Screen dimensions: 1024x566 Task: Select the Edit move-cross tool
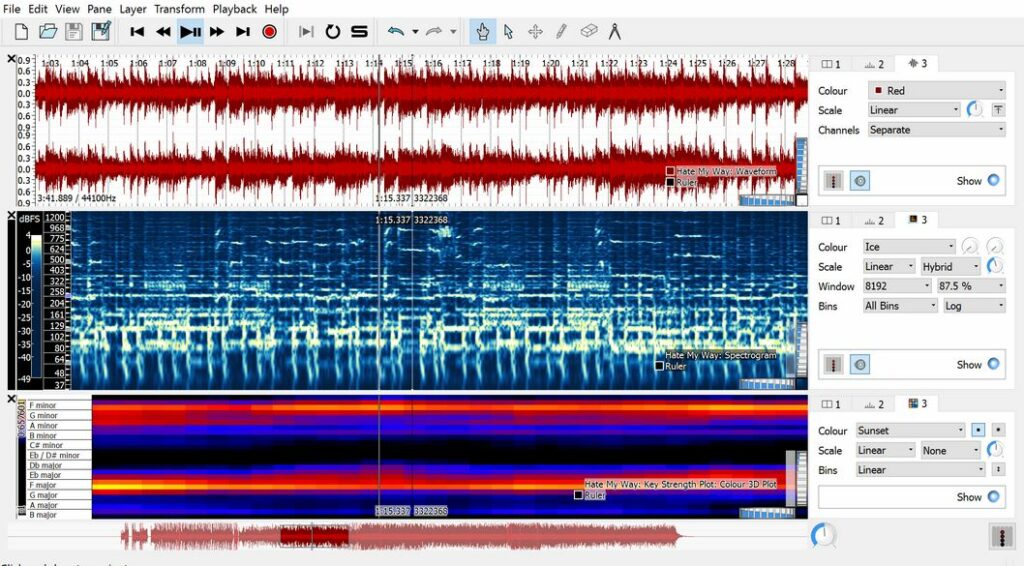tap(536, 31)
